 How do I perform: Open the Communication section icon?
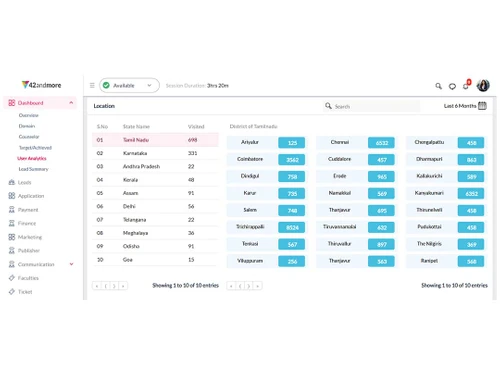pos(12,264)
